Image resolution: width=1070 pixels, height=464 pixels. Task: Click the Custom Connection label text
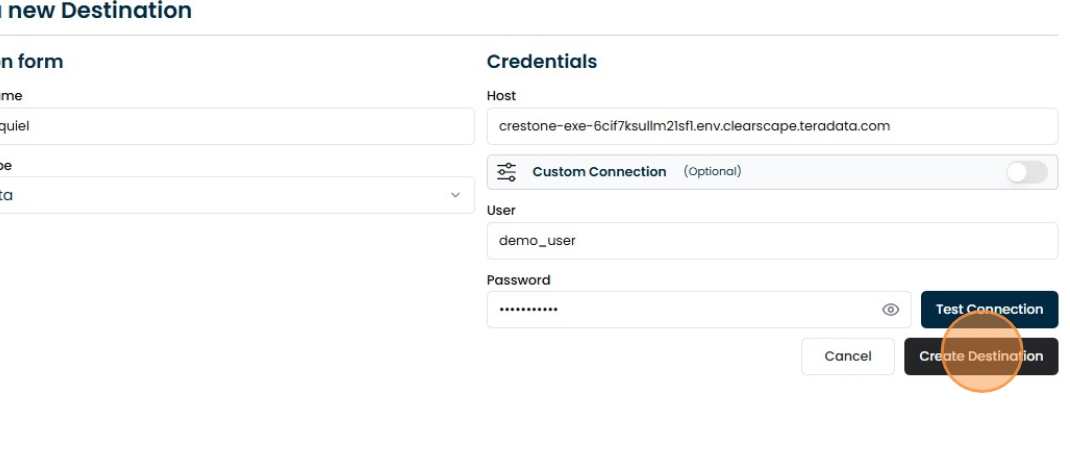coord(599,172)
